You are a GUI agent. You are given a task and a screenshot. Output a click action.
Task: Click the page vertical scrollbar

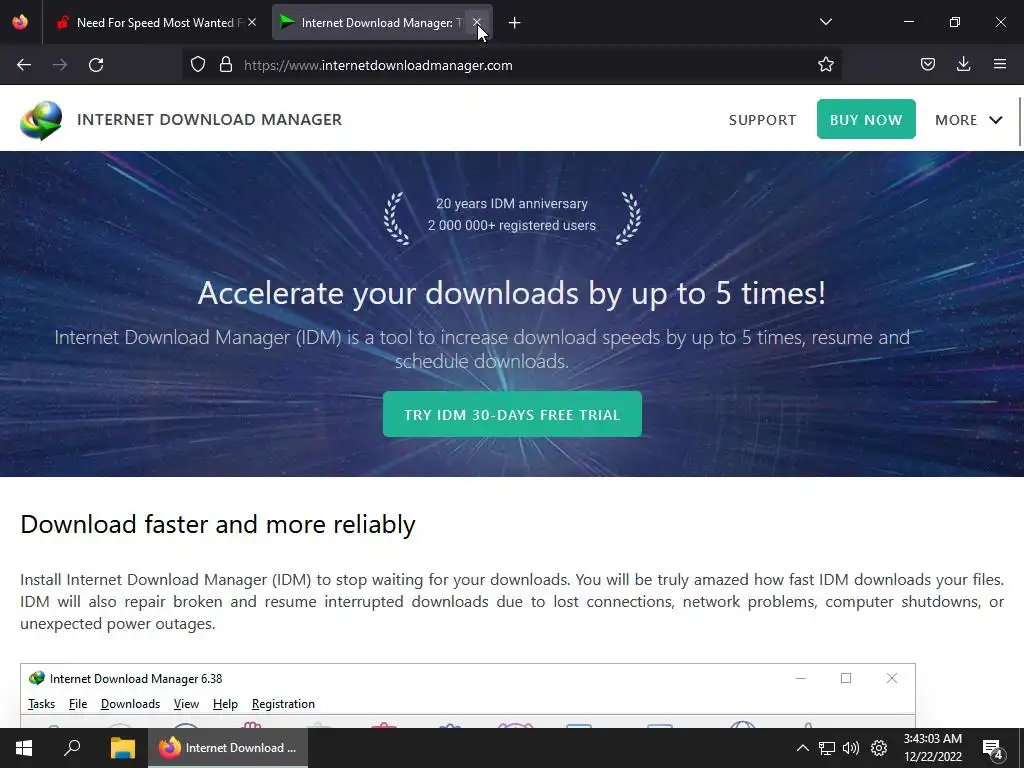[1020, 121]
